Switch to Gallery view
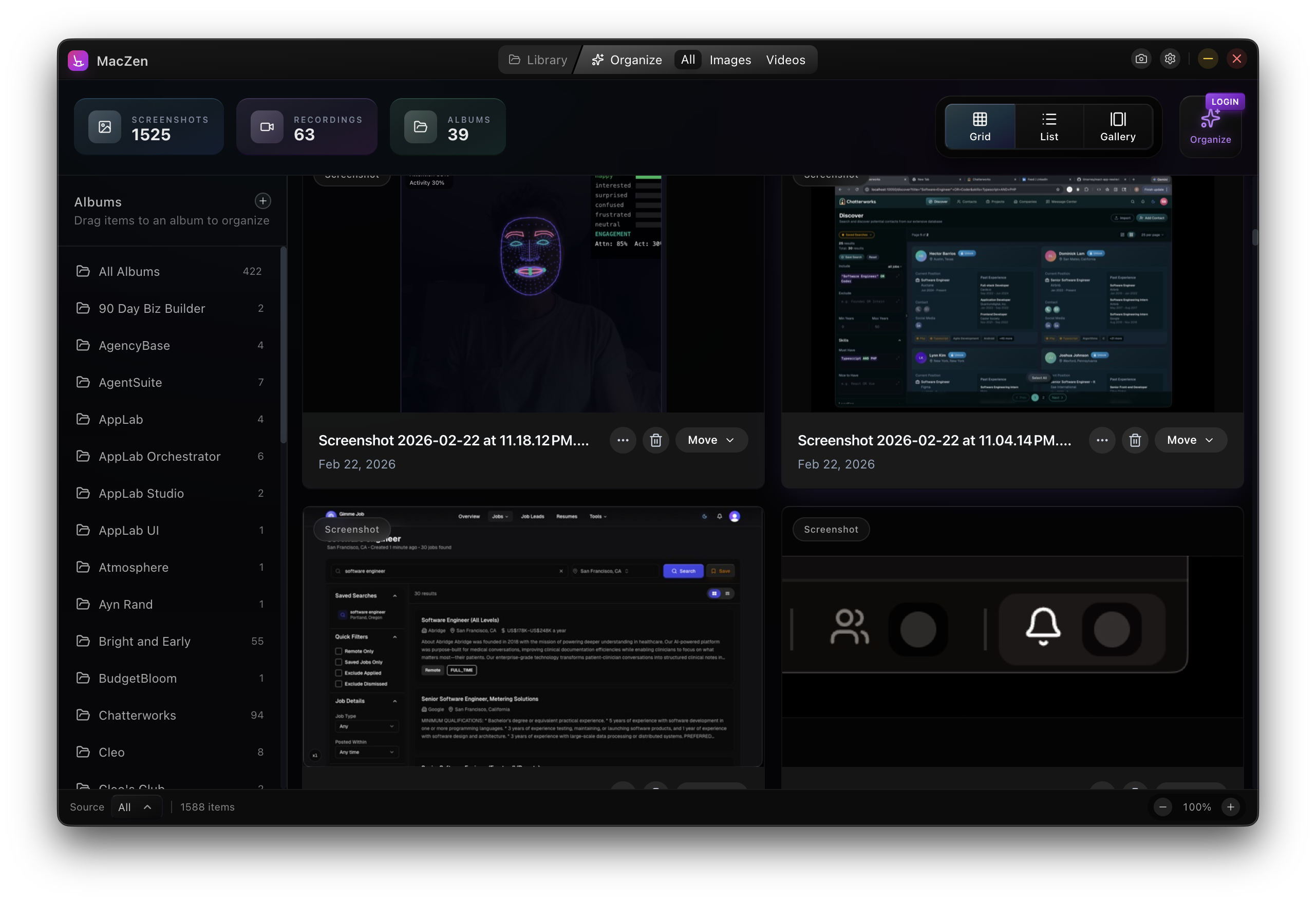Image resolution: width=1316 pixels, height=902 pixels. pos(1118,126)
